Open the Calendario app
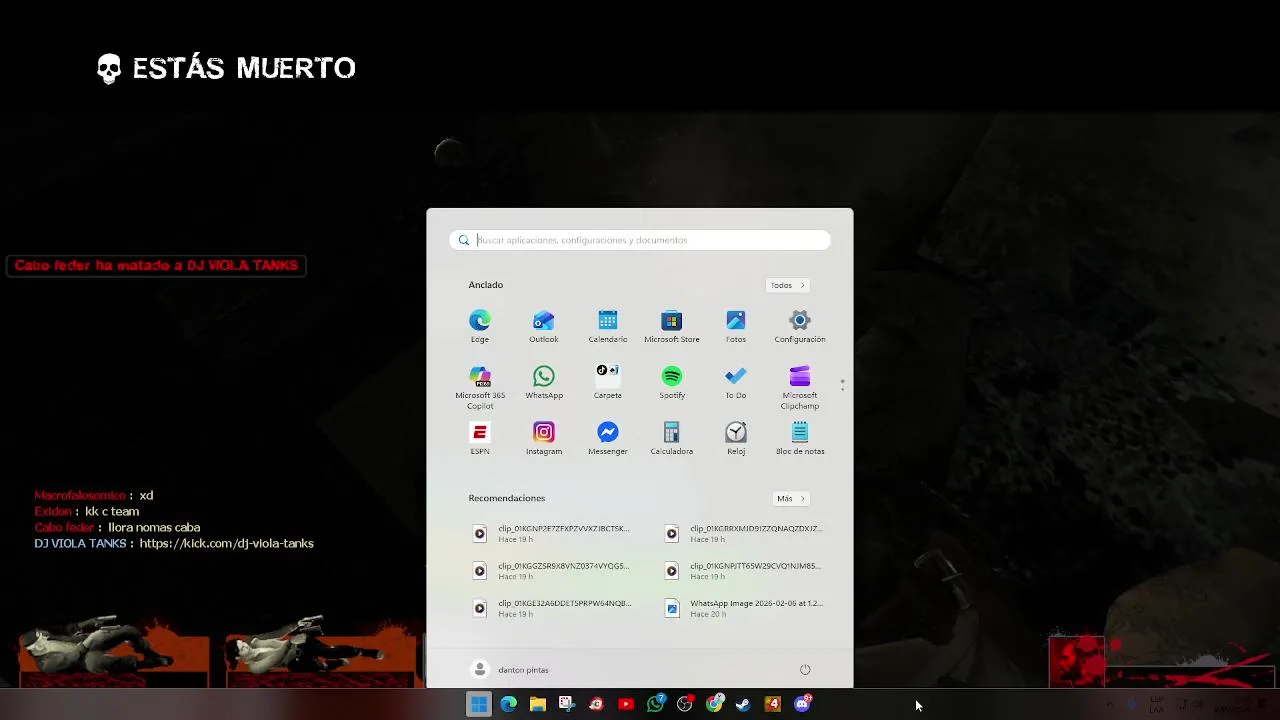 (x=608, y=326)
